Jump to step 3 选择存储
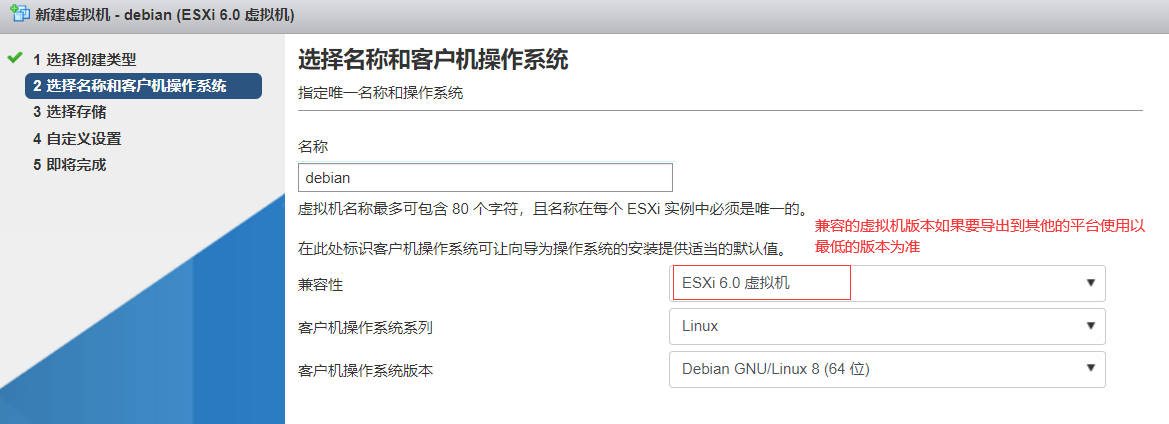The image size is (1169, 424). [x=69, y=112]
